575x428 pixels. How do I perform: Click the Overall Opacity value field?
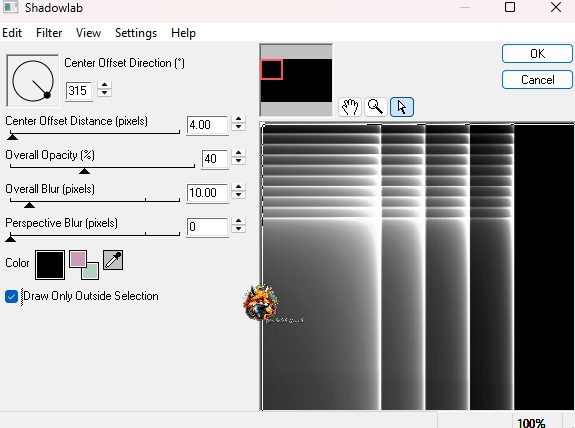pyautogui.click(x=215, y=159)
